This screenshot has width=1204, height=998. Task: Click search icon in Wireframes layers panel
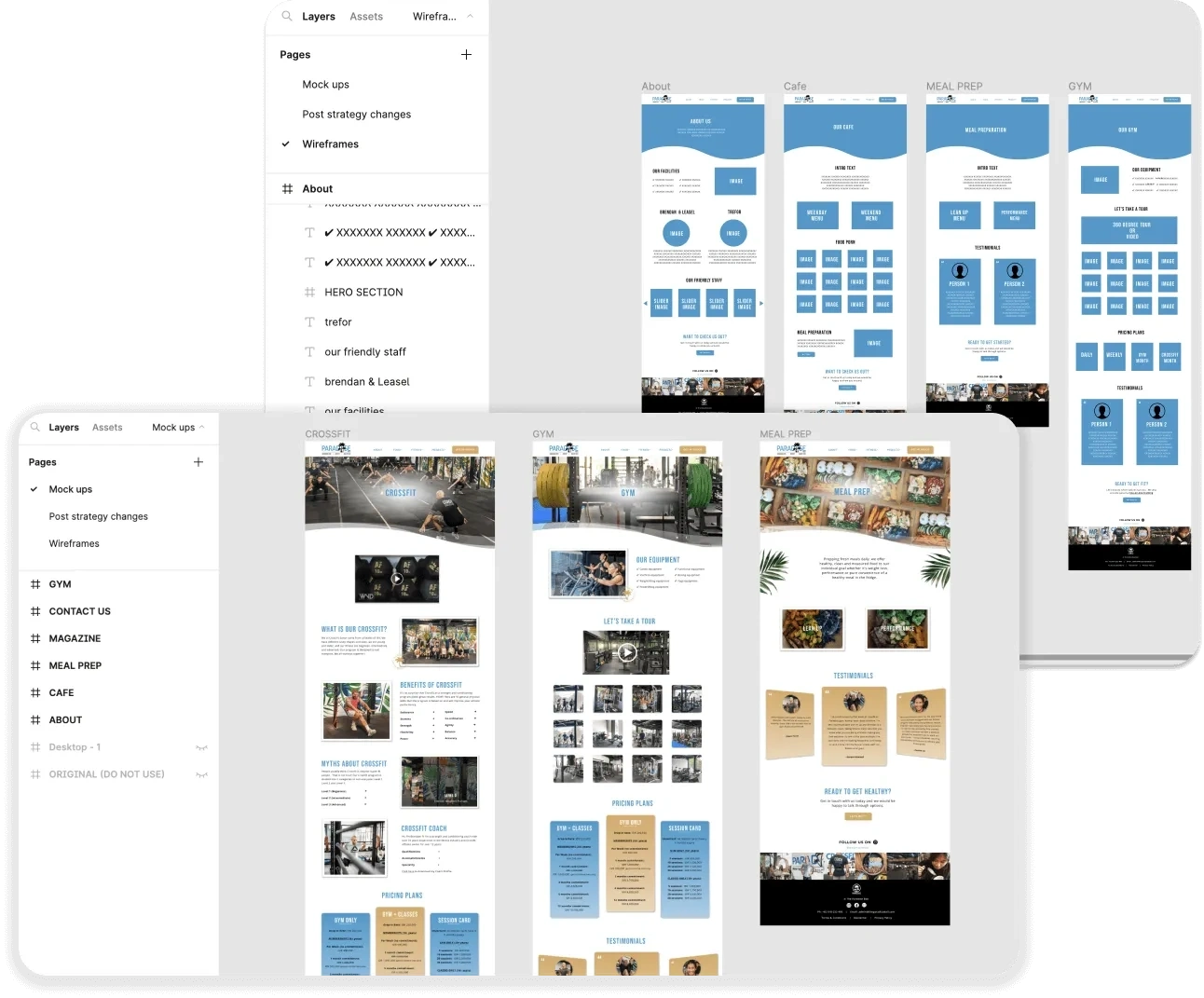(x=286, y=16)
